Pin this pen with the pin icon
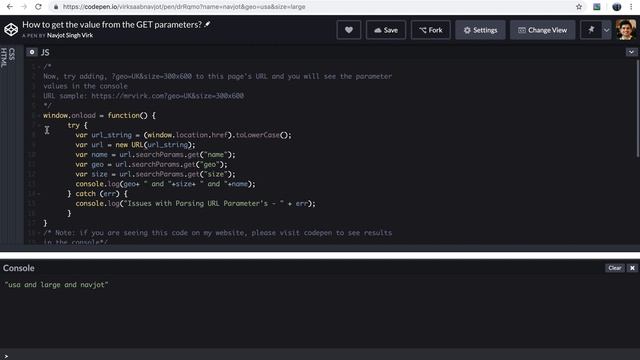 (x=591, y=30)
